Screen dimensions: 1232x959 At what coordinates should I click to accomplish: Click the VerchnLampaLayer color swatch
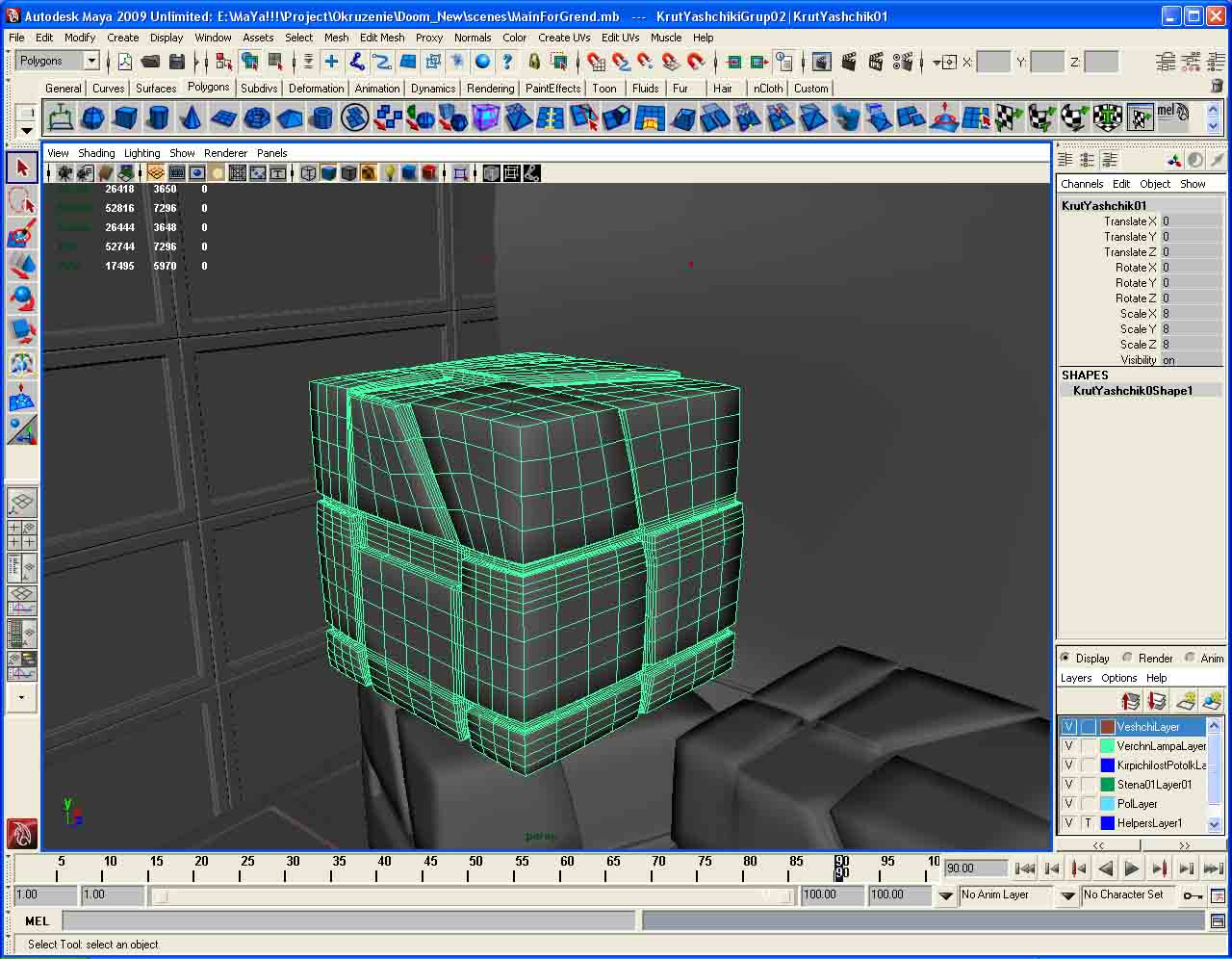pos(1107,745)
